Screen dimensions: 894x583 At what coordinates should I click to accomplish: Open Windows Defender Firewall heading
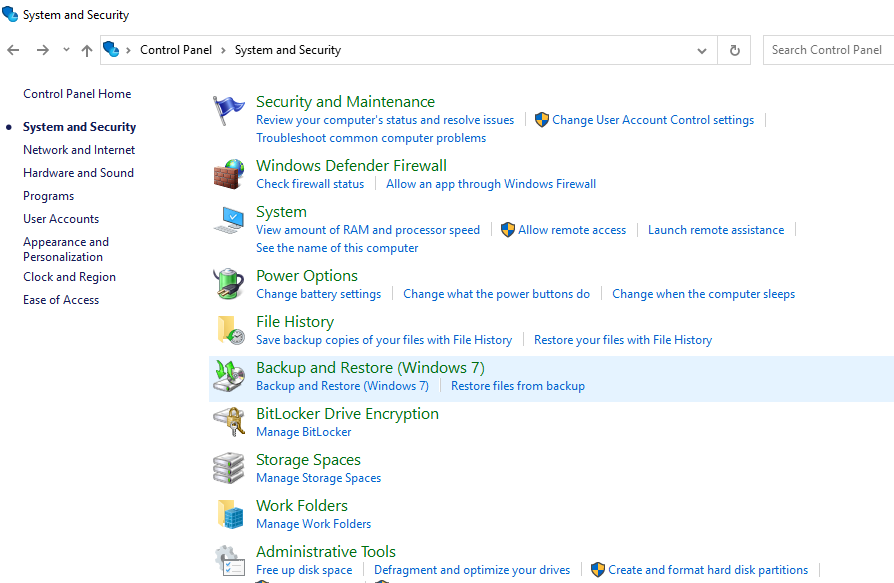tap(351, 165)
